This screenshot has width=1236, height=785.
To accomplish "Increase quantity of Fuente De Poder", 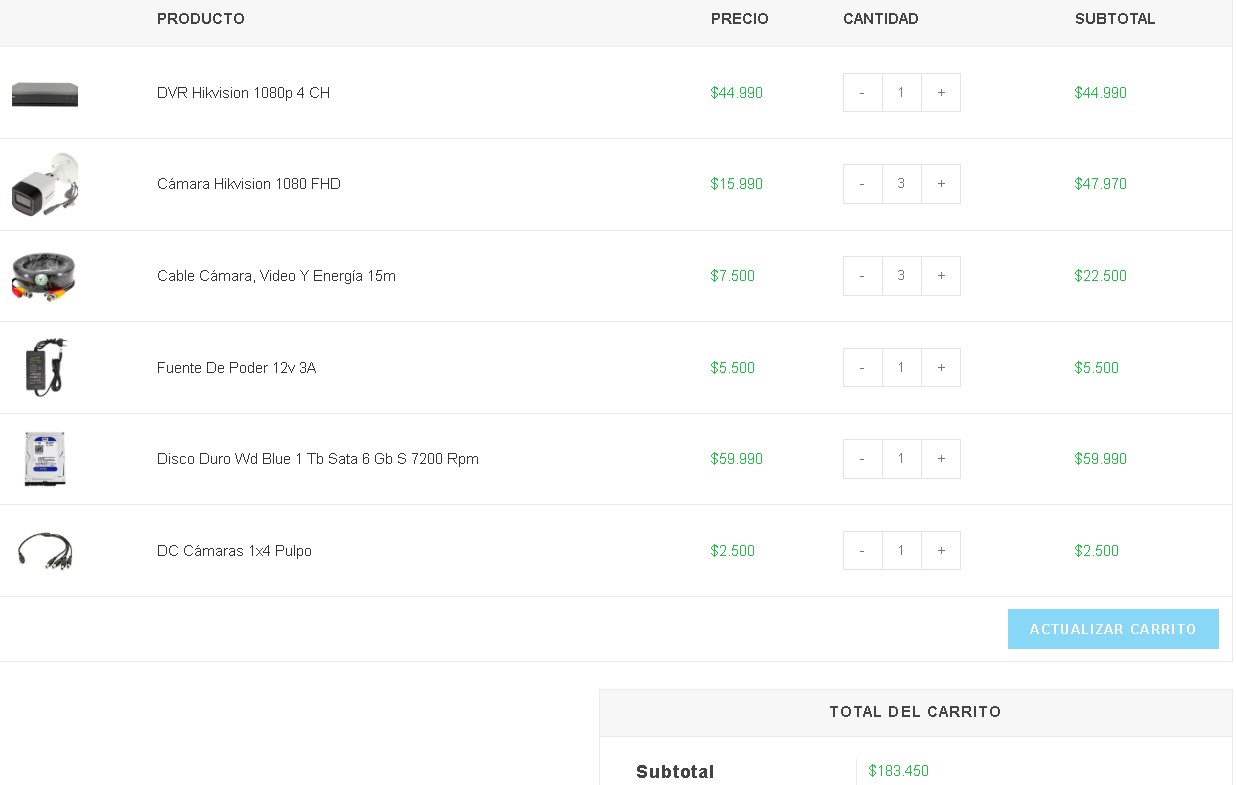I will 941,368.
